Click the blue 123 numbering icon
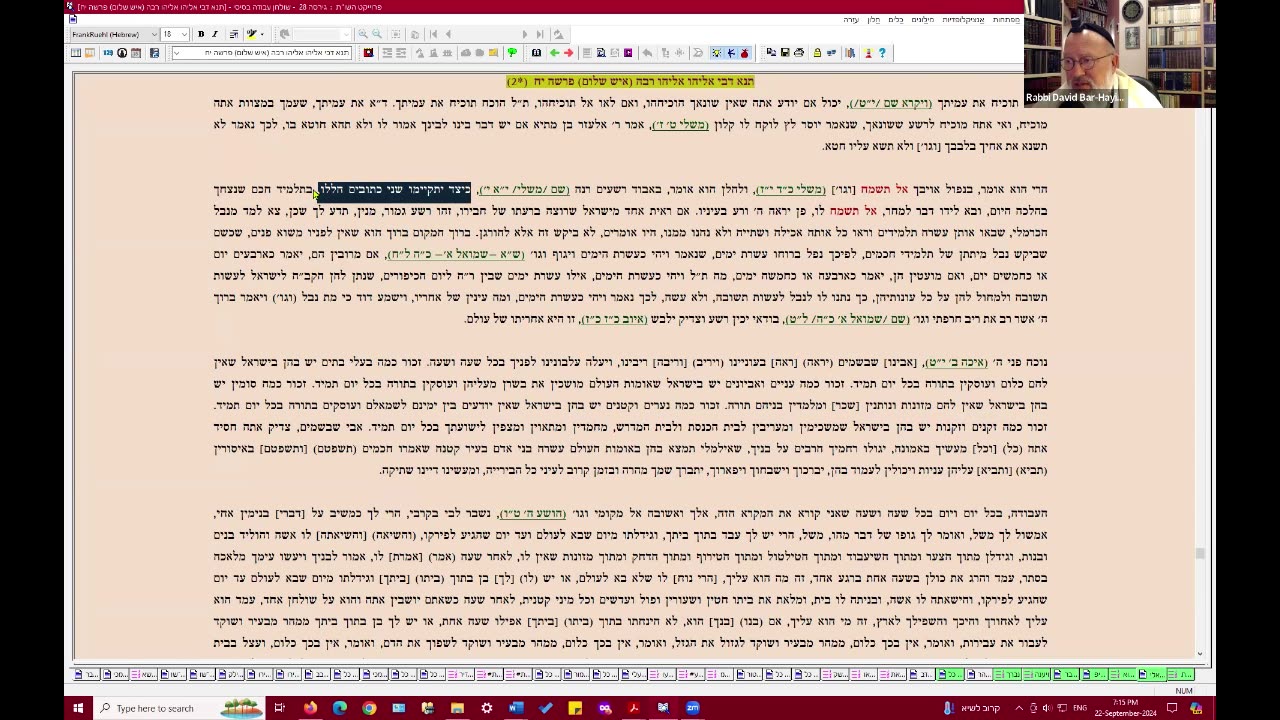 [108, 53]
